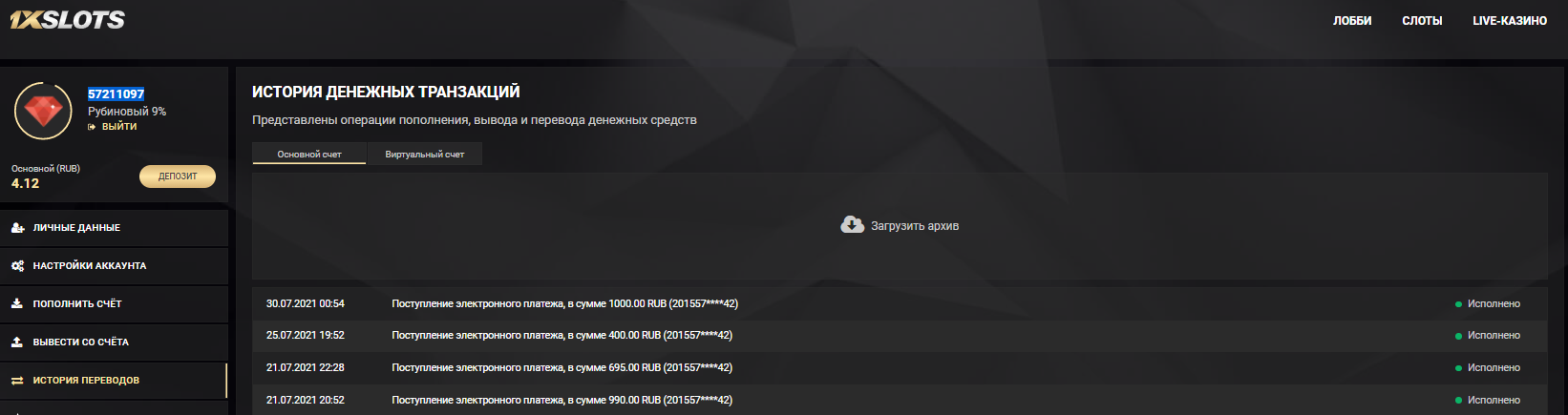Click the 1XSLOTS logo
This screenshot has width=1568, height=415.
coord(67,20)
